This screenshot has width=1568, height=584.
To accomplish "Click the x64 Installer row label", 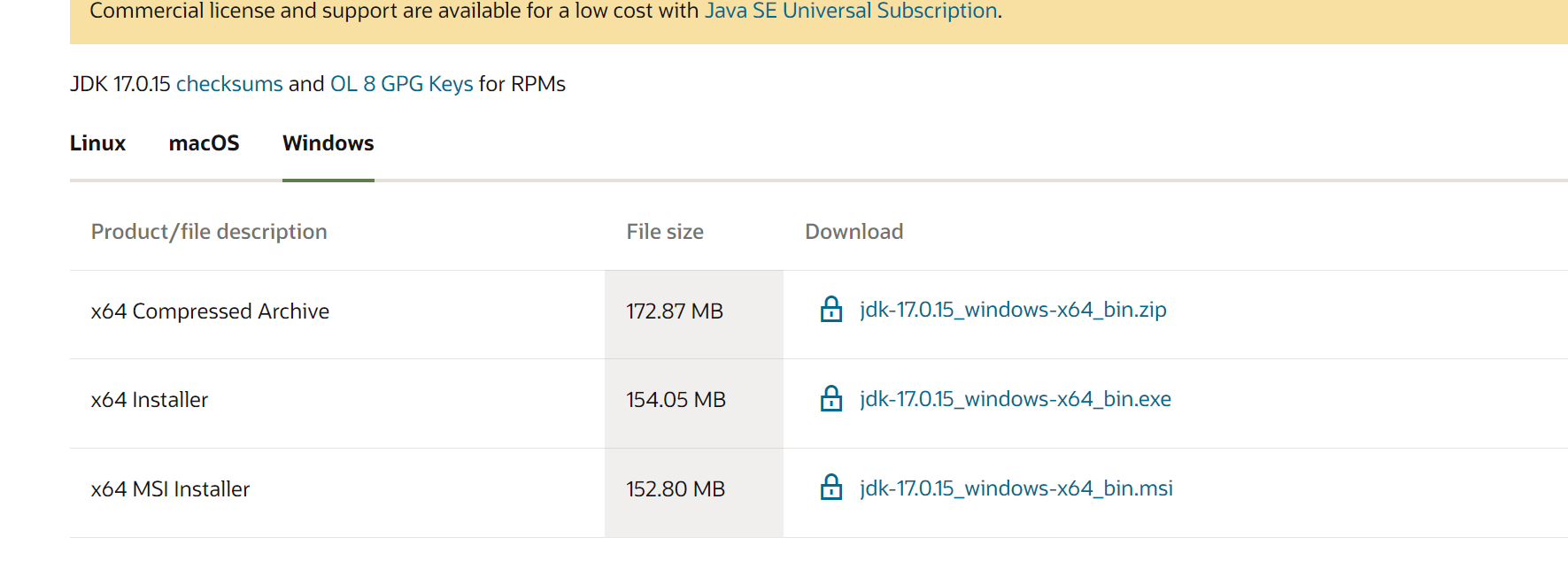I will tap(150, 400).
